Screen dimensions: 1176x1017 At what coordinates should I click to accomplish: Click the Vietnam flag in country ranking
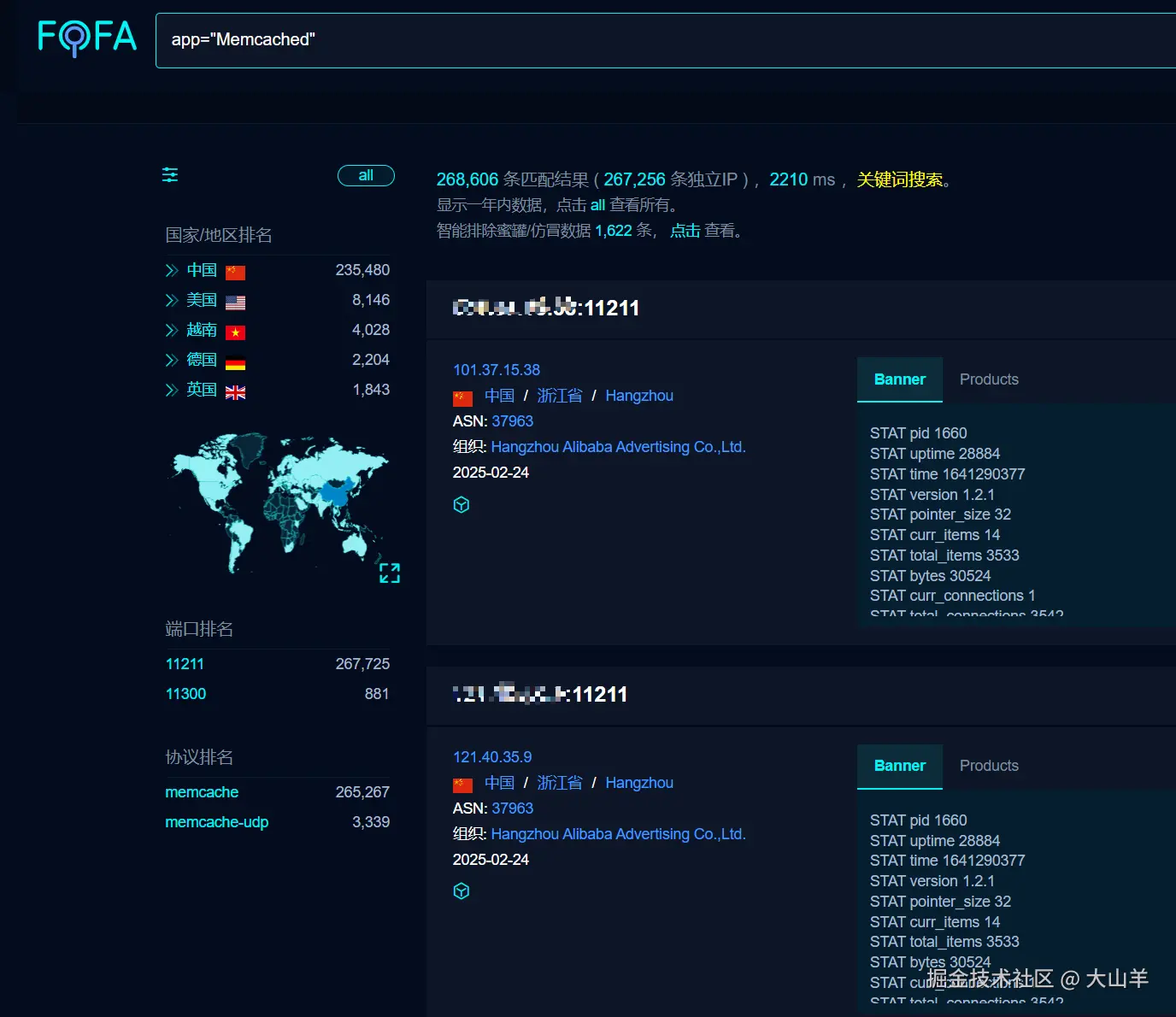click(x=236, y=332)
